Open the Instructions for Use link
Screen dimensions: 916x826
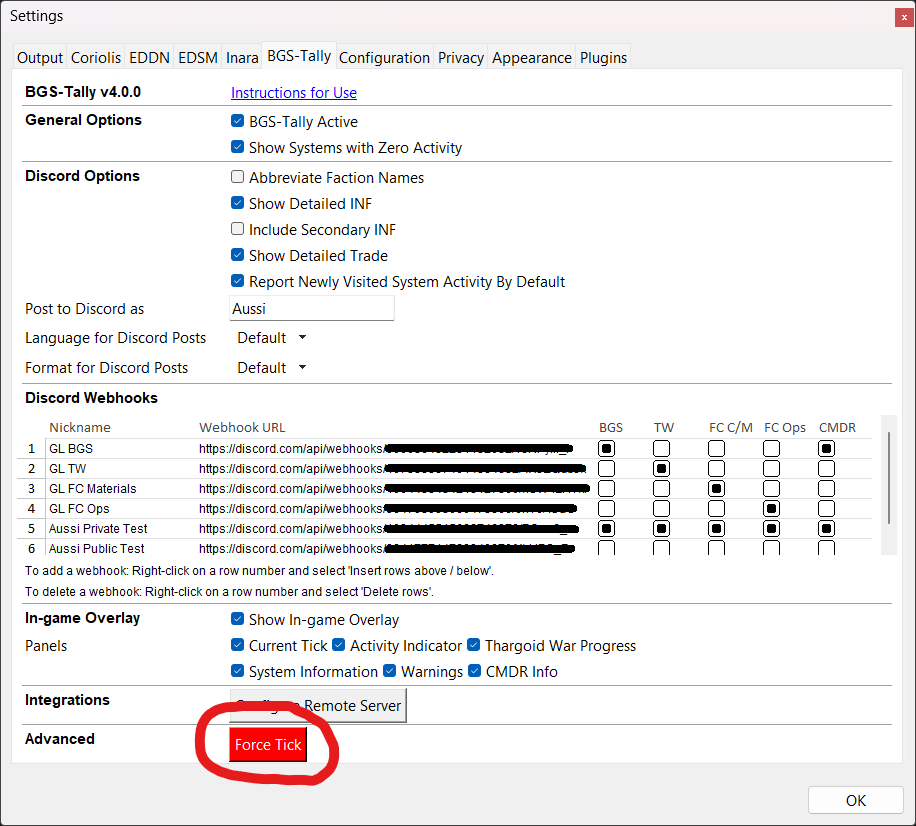click(294, 93)
